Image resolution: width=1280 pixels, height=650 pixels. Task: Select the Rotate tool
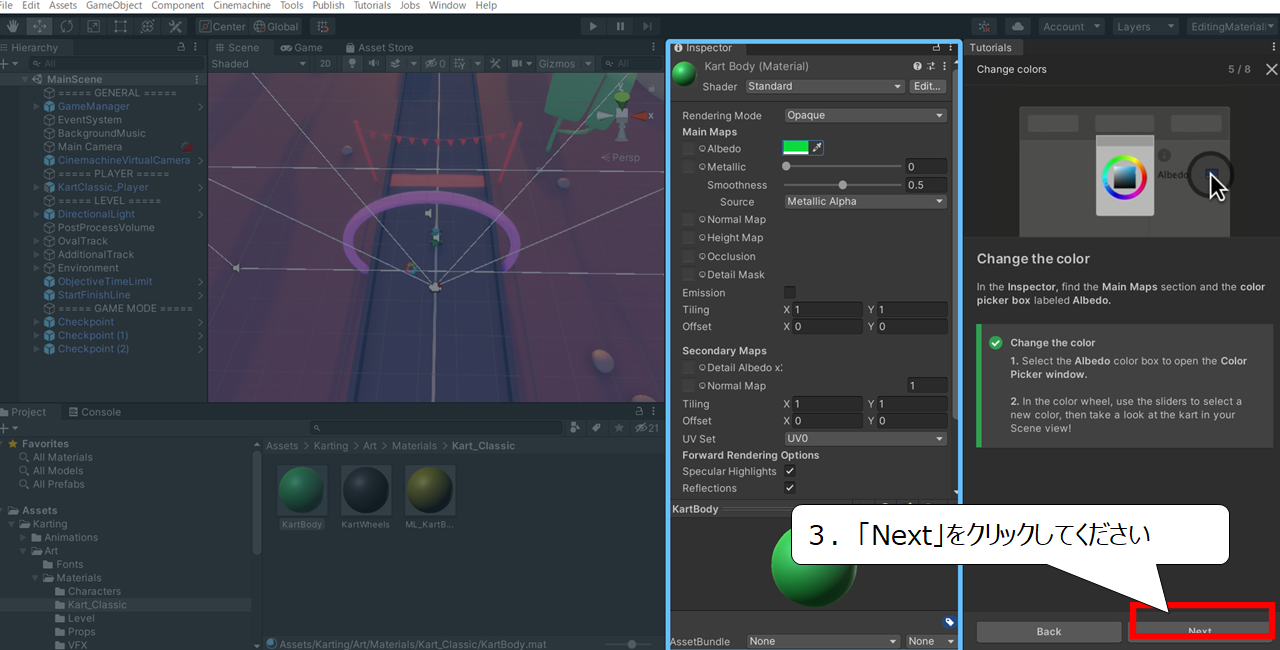[x=66, y=26]
